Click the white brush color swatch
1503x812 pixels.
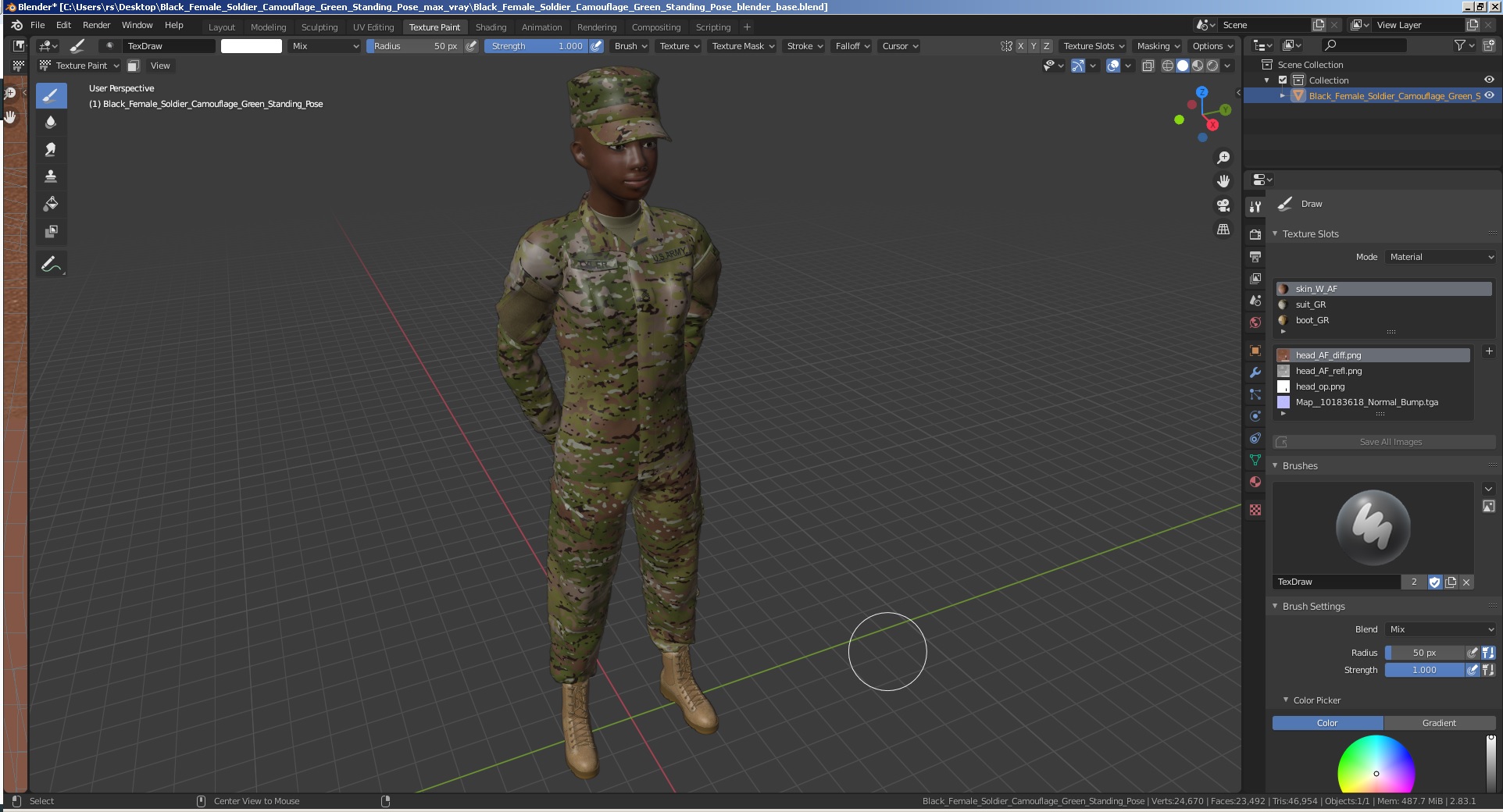point(252,46)
